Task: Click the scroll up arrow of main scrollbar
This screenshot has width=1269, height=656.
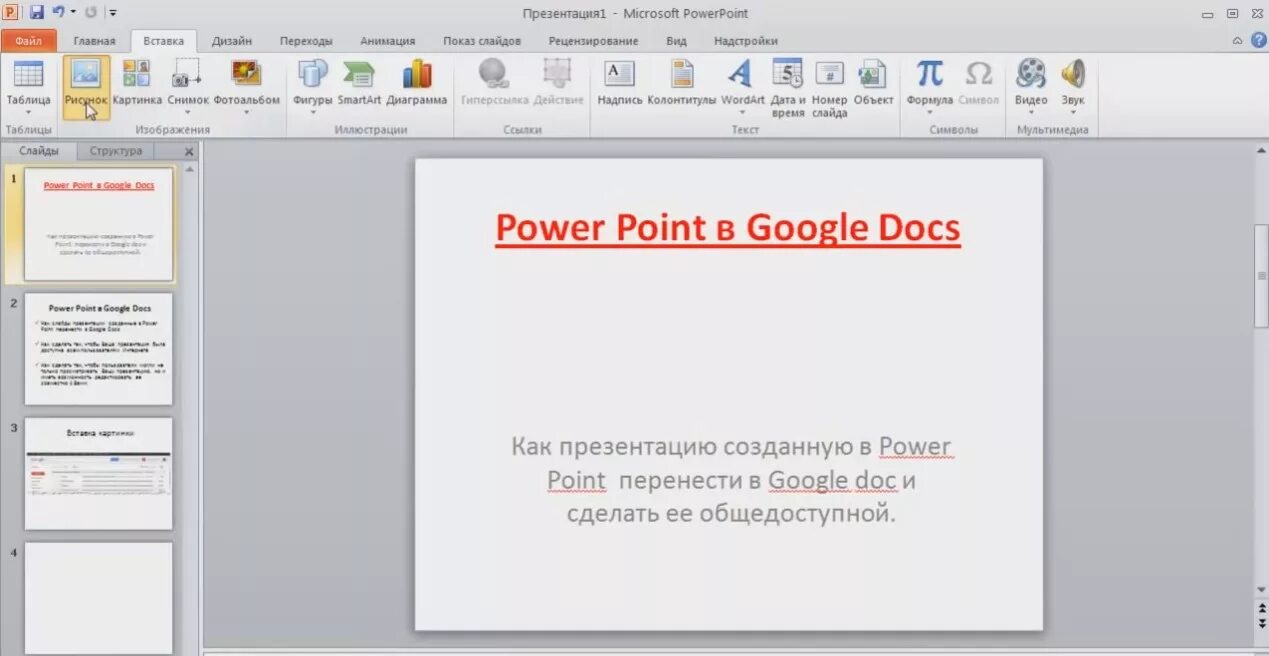Action: point(1261,150)
